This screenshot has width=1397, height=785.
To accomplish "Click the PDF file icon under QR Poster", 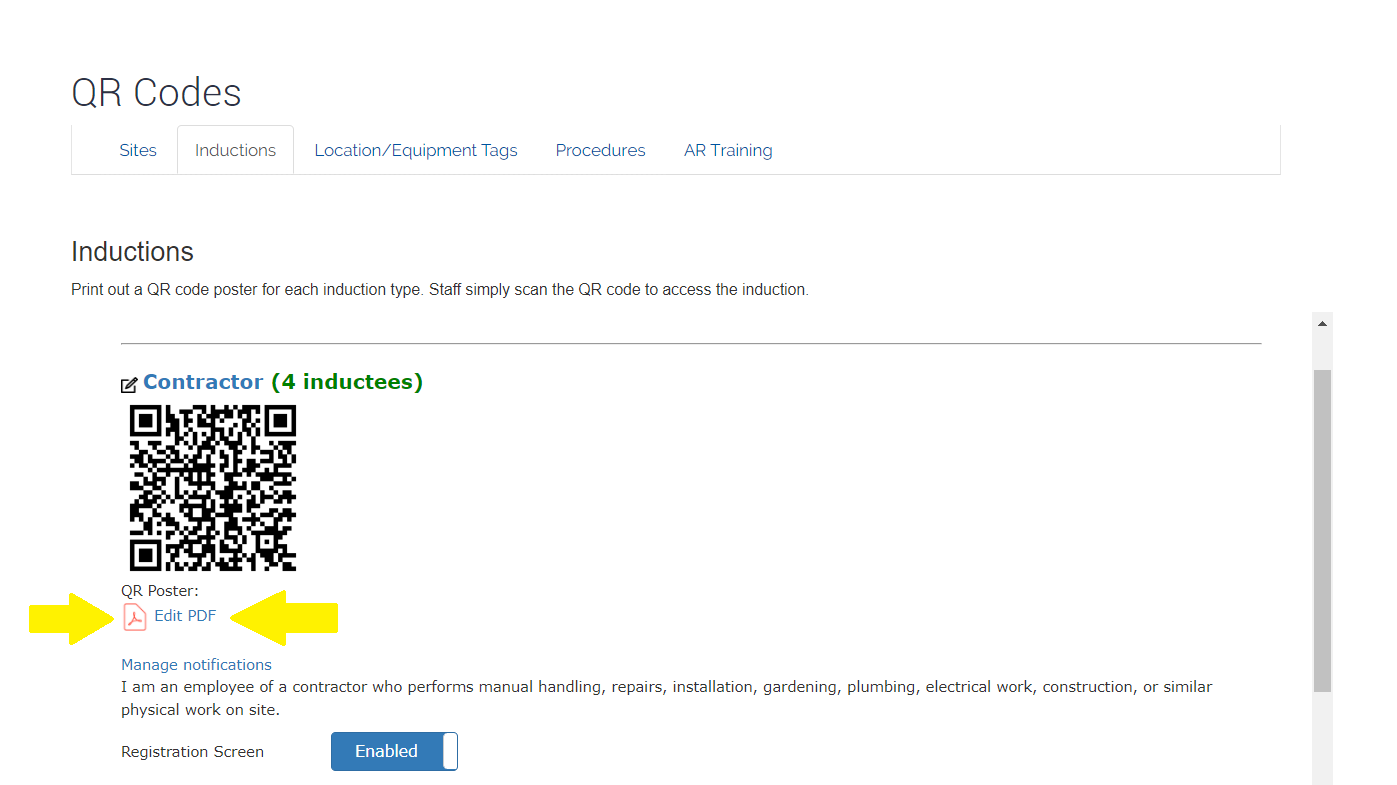I will (135, 617).
